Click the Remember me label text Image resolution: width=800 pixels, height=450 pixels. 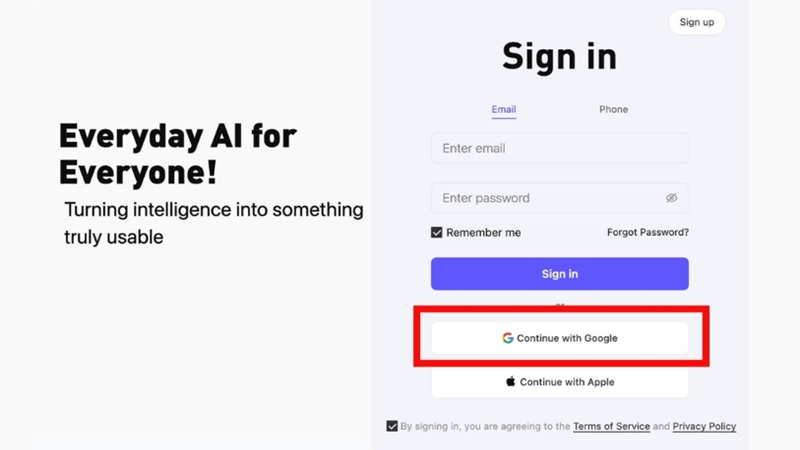[x=483, y=233]
